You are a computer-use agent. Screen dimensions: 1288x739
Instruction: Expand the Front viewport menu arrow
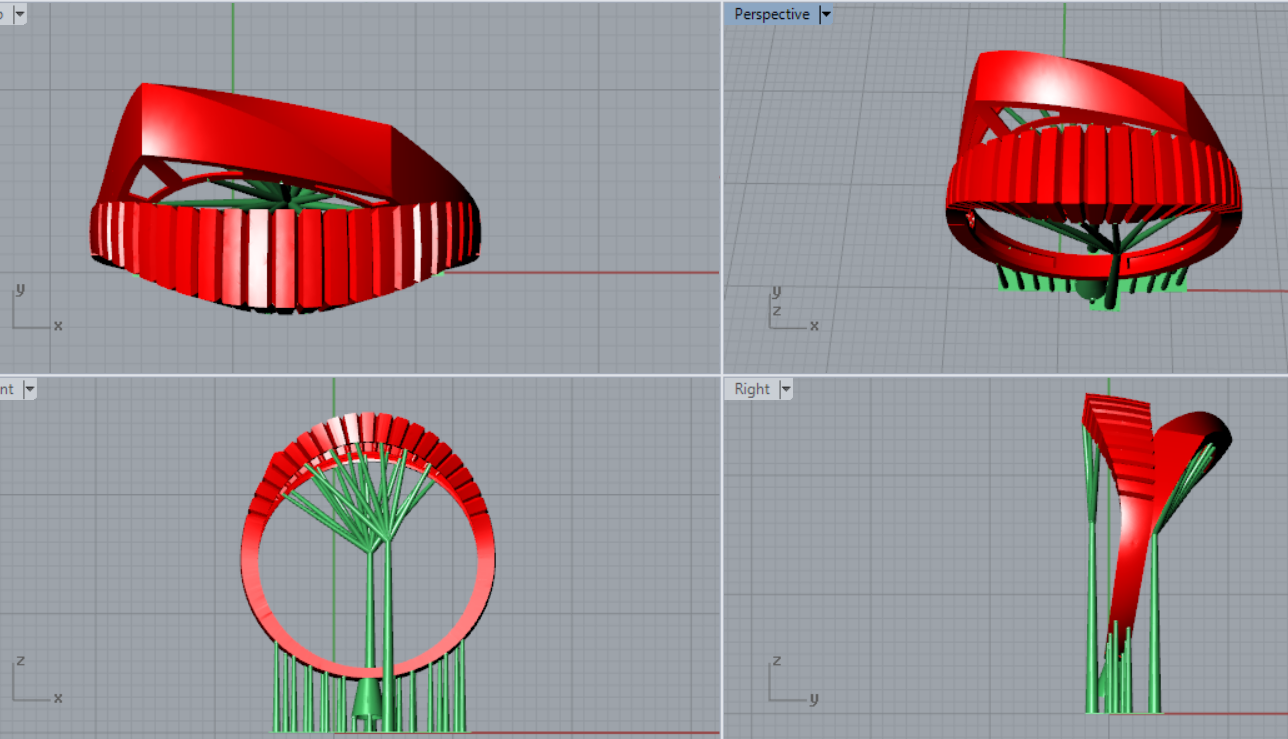[x=29, y=389]
